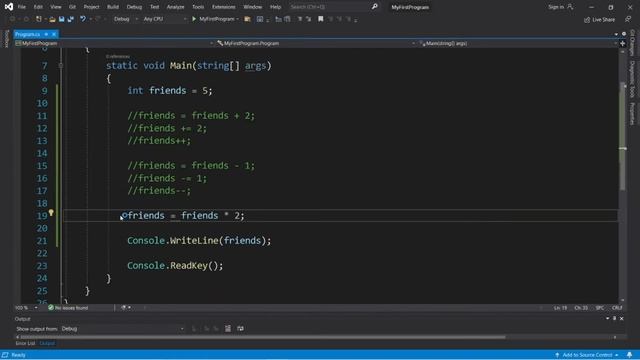Viewport: 640px width, 360px height.
Task: Open the Toolbox side tab
Action: 6,38
